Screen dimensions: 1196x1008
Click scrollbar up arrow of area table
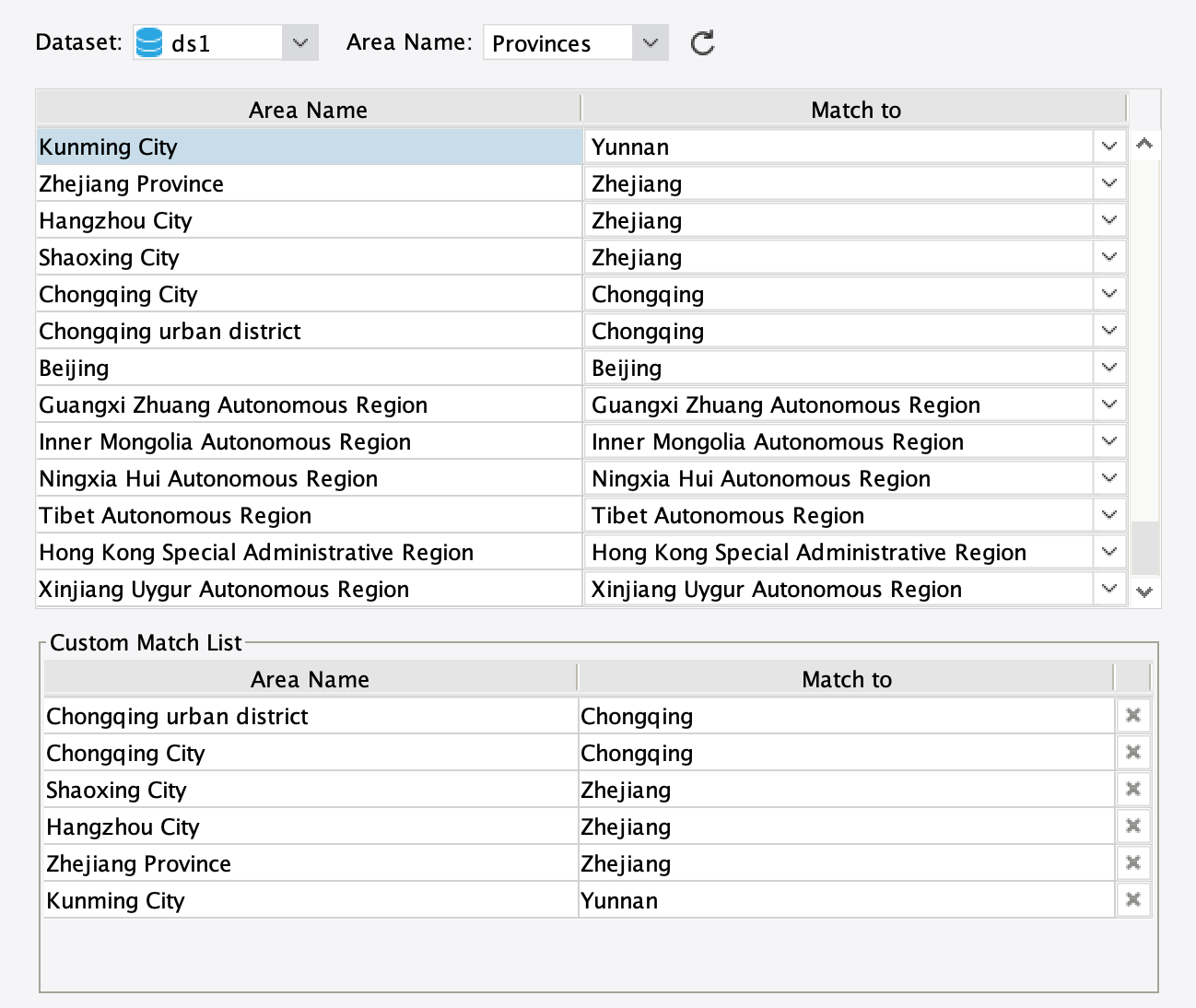coord(1144,144)
